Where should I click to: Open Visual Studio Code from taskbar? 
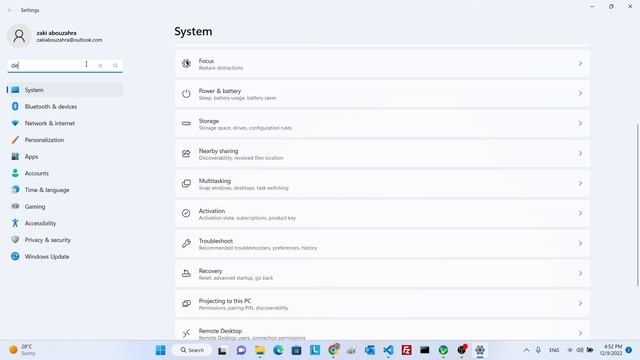tap(388, 350)
